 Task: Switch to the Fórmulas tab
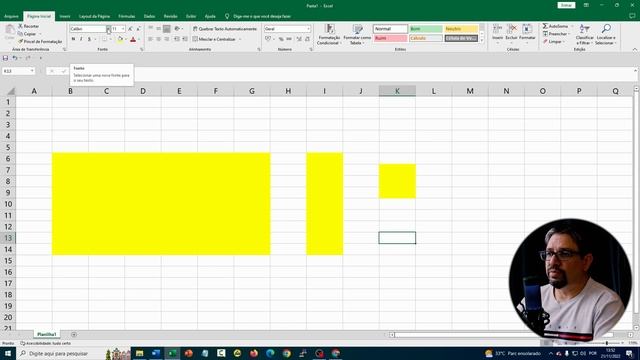click(x=127, y=16)
